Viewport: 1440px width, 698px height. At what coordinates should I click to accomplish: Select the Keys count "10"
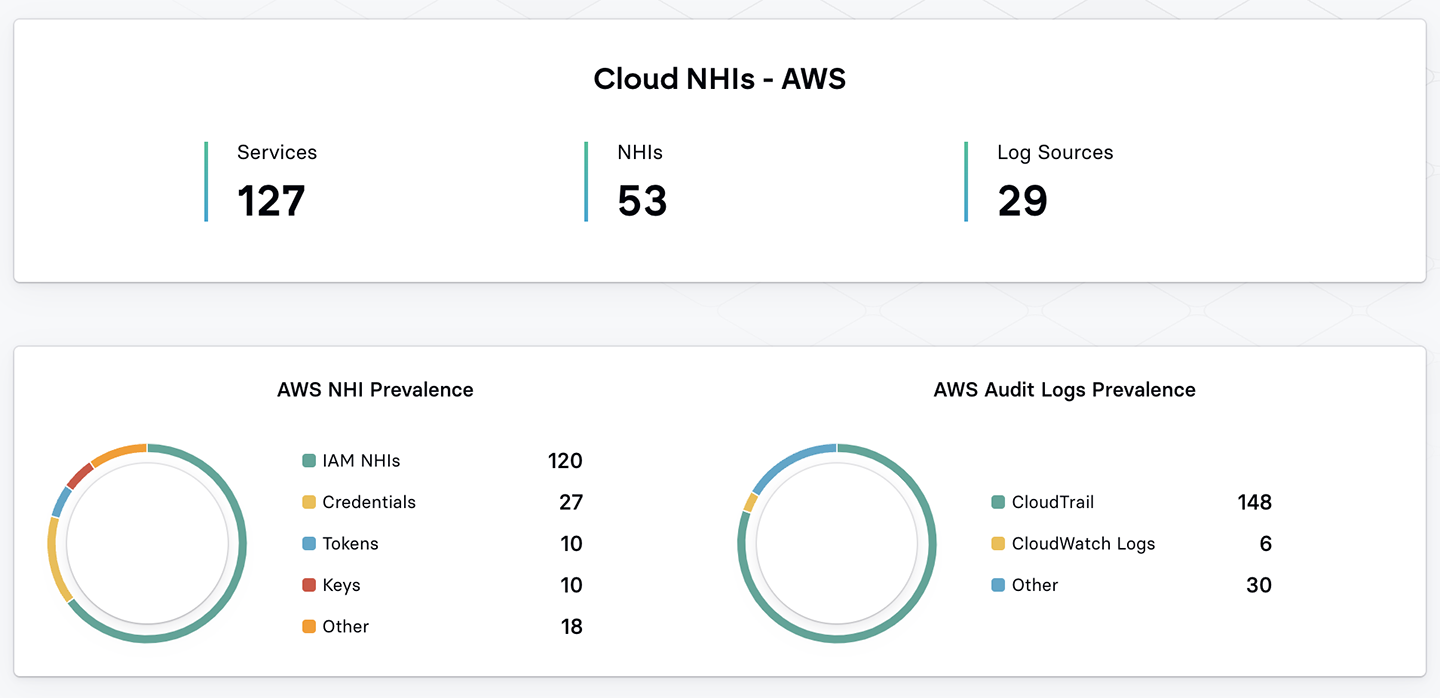[x=571, y=585]
